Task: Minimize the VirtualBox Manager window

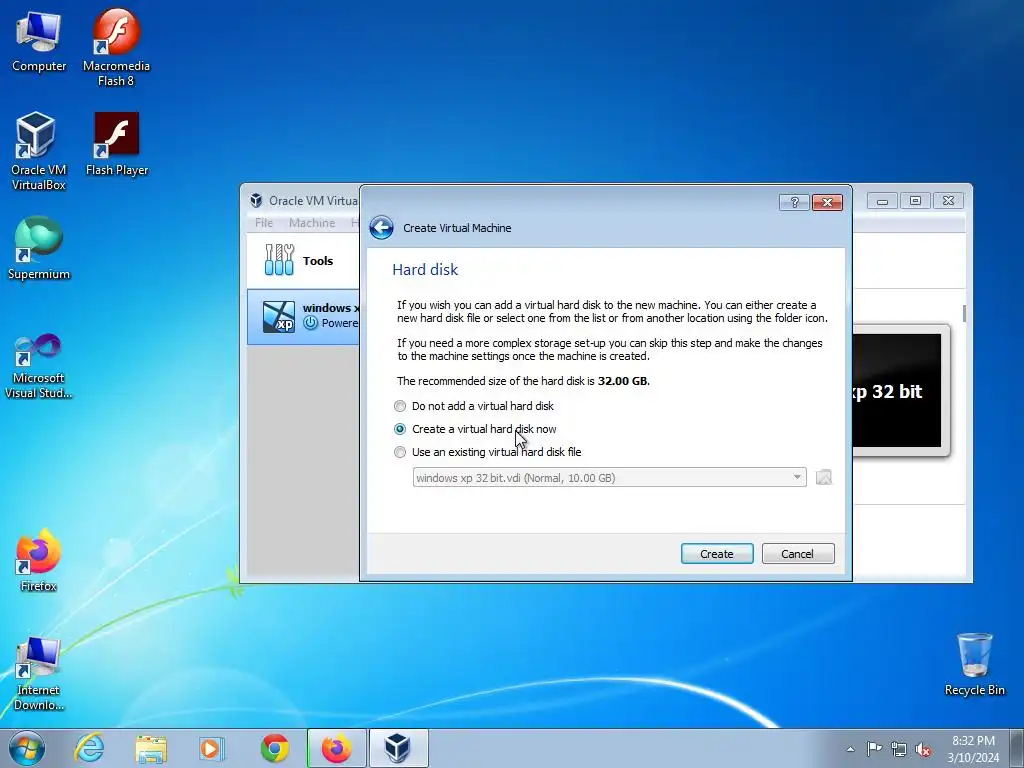Action: [x=882, y=201]
